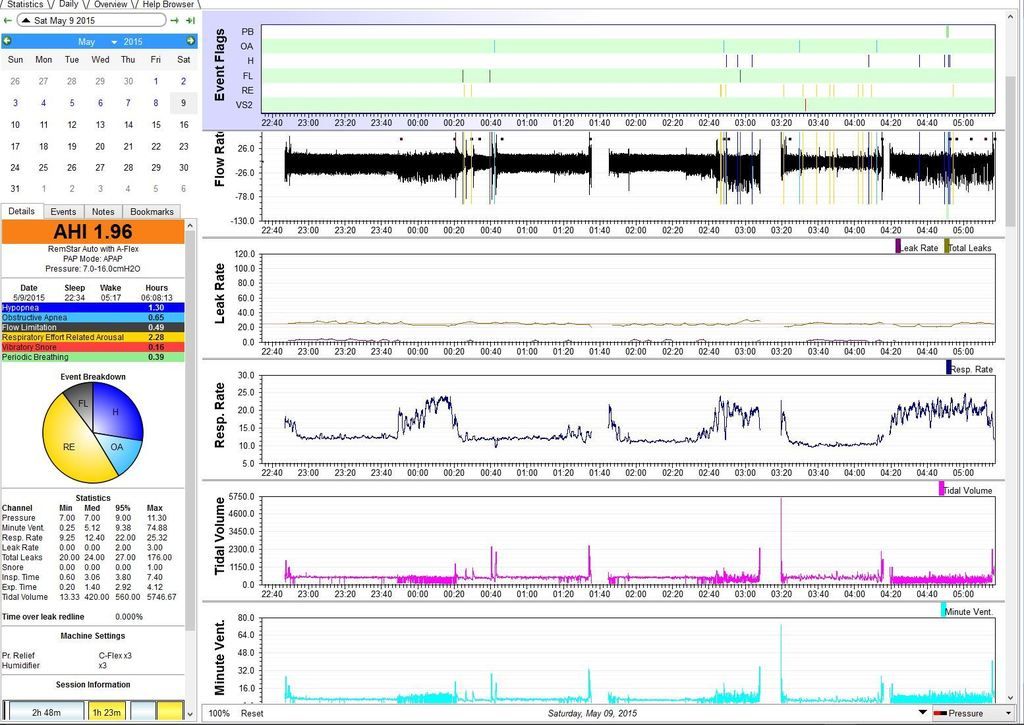This screenshot has height=725, width=1024.
Task: Click date label Saturday, May 09, 2015
Action: 592,713
